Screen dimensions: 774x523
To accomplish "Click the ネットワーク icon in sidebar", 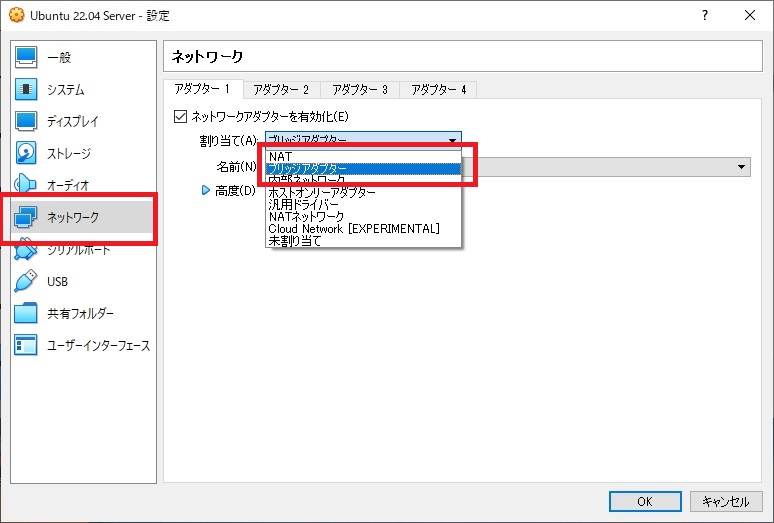I will point(26,217).
